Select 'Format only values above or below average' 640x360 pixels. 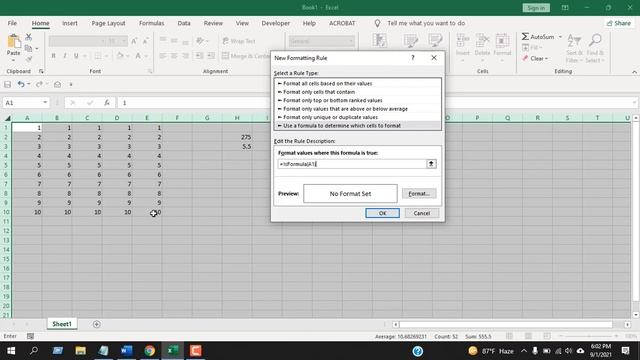(x=358, y=109)
